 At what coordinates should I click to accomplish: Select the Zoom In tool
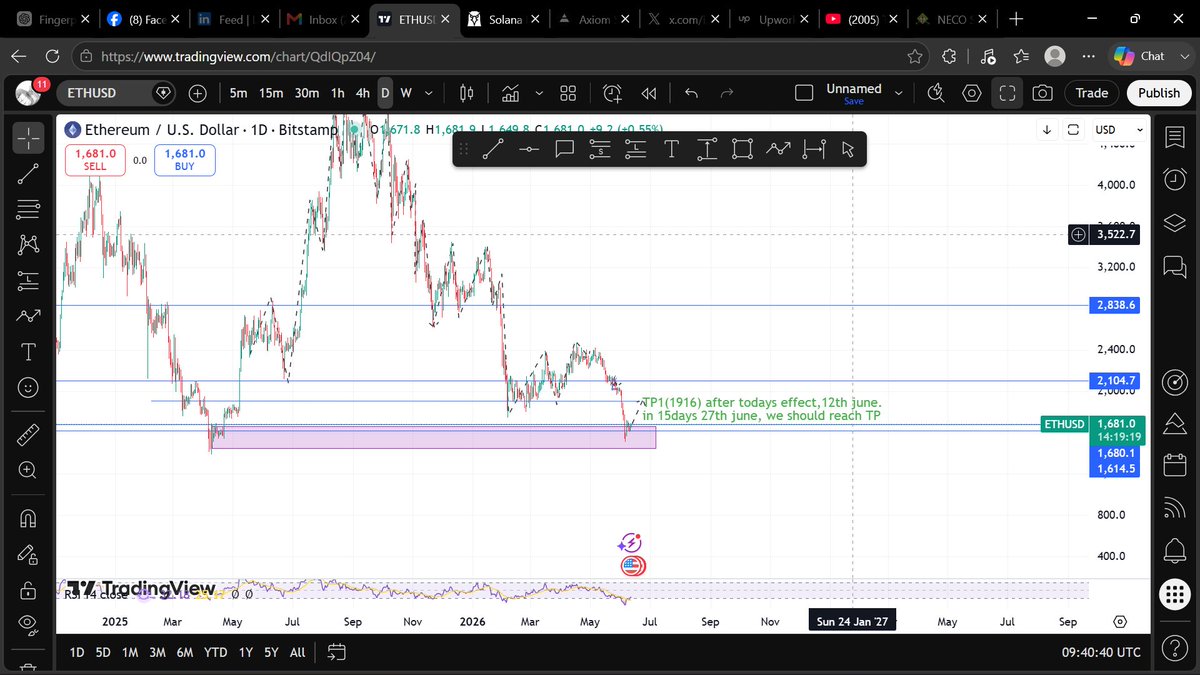click(x=28, y=470)
